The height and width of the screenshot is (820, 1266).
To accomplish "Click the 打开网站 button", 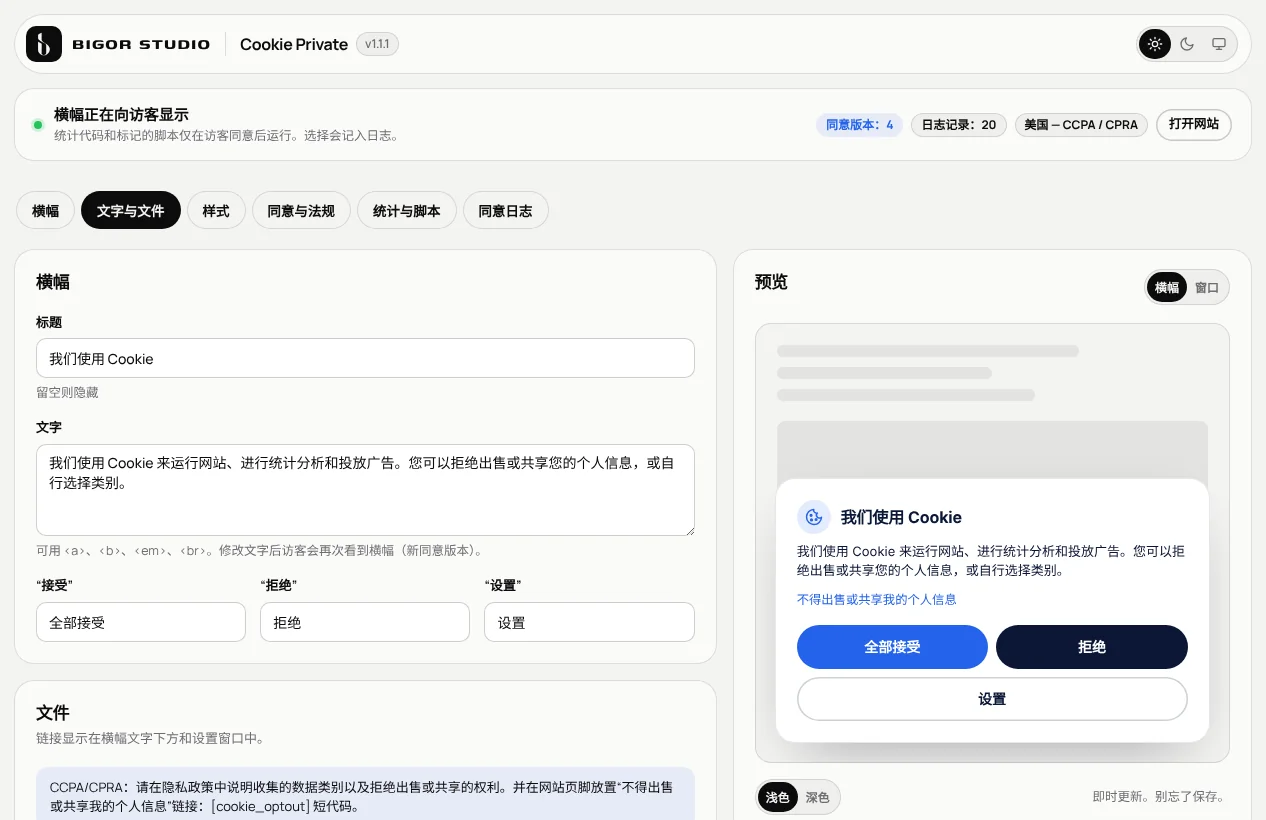I will (x=1194, y=125).
